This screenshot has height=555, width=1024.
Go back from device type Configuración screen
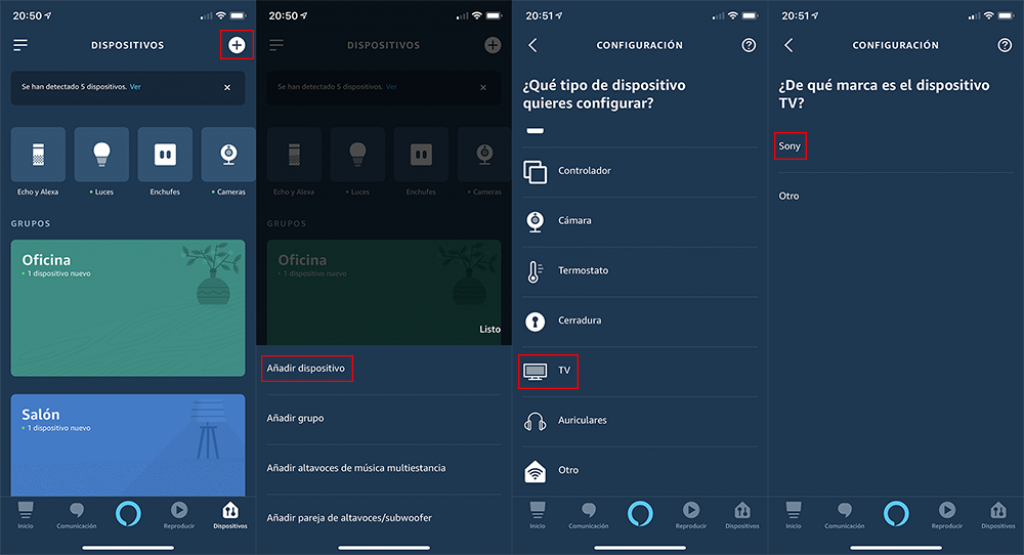pyautogui.click(x=533, y=45)
